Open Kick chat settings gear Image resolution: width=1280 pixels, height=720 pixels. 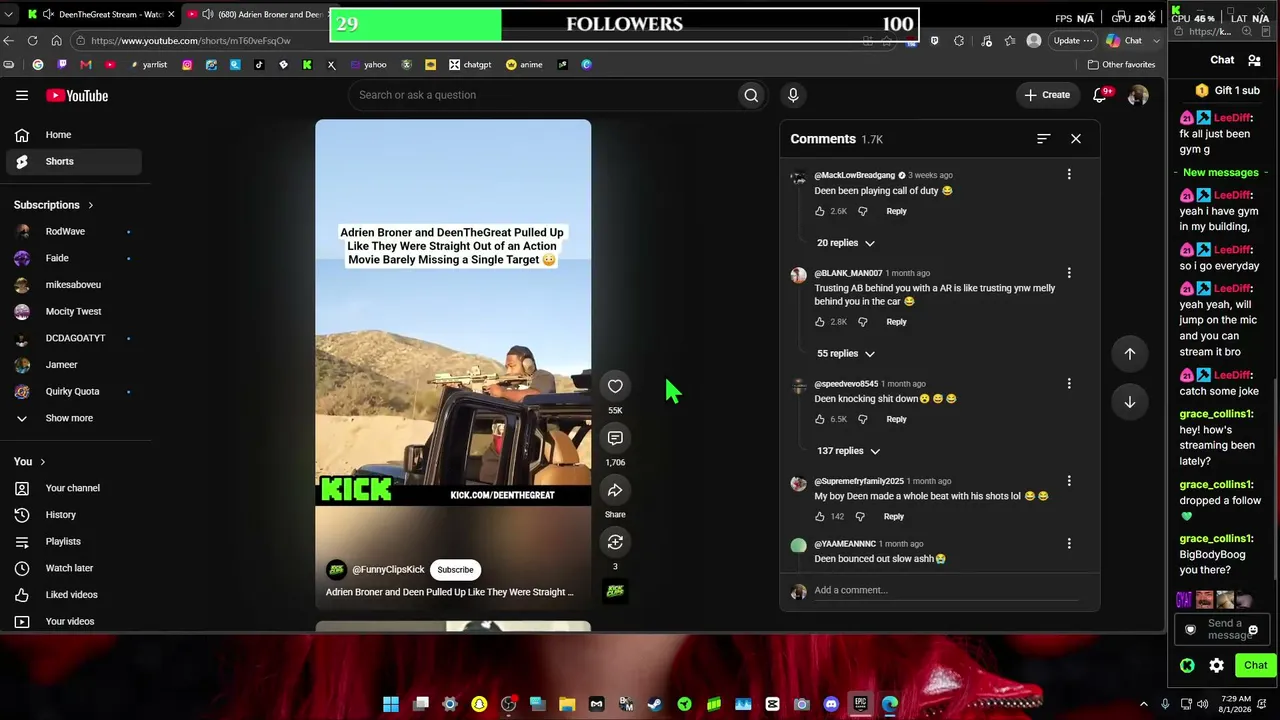click(x=1217, y=665)
